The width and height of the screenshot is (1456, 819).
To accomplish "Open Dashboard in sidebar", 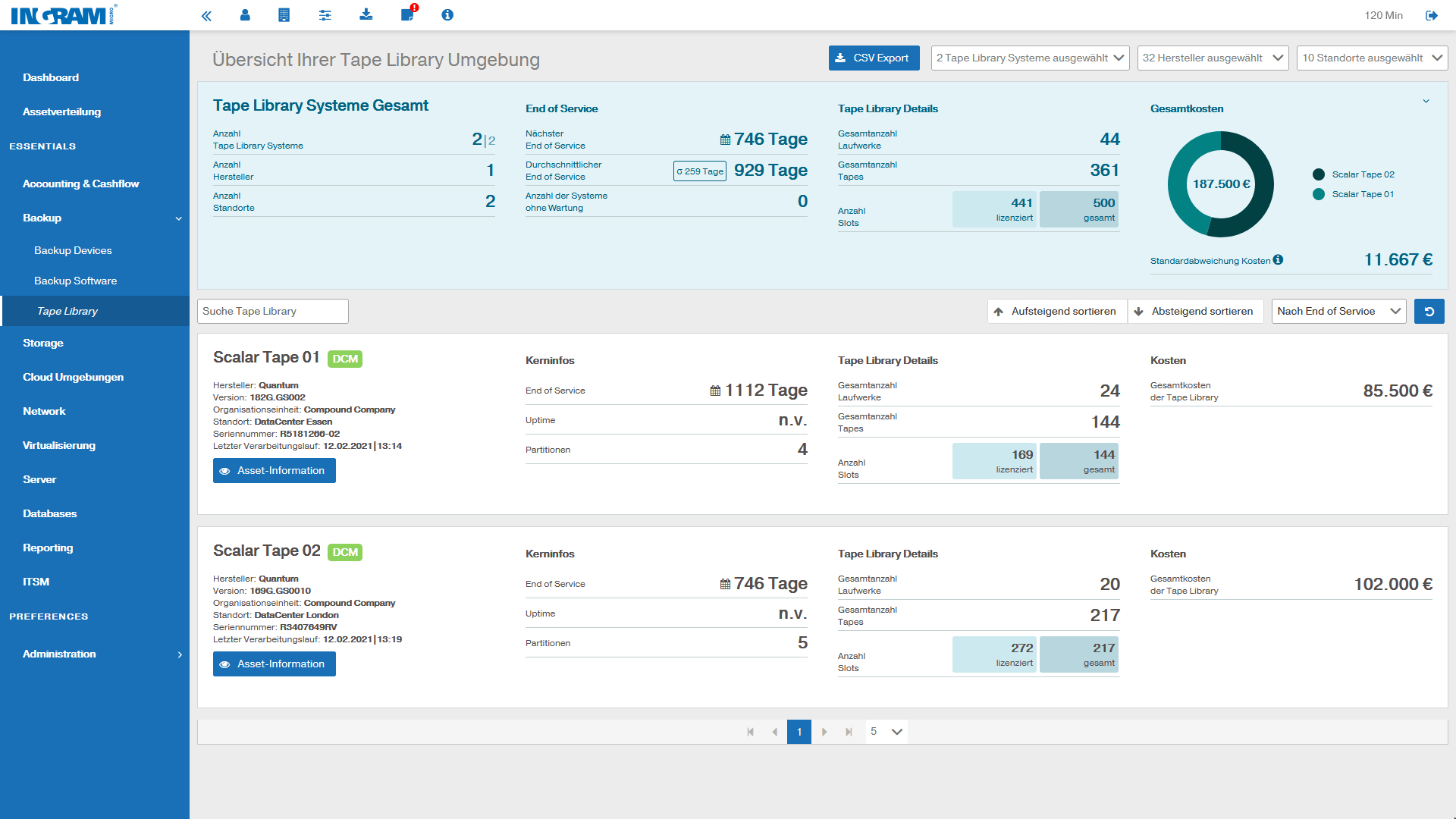I will (x=51, y=77).
